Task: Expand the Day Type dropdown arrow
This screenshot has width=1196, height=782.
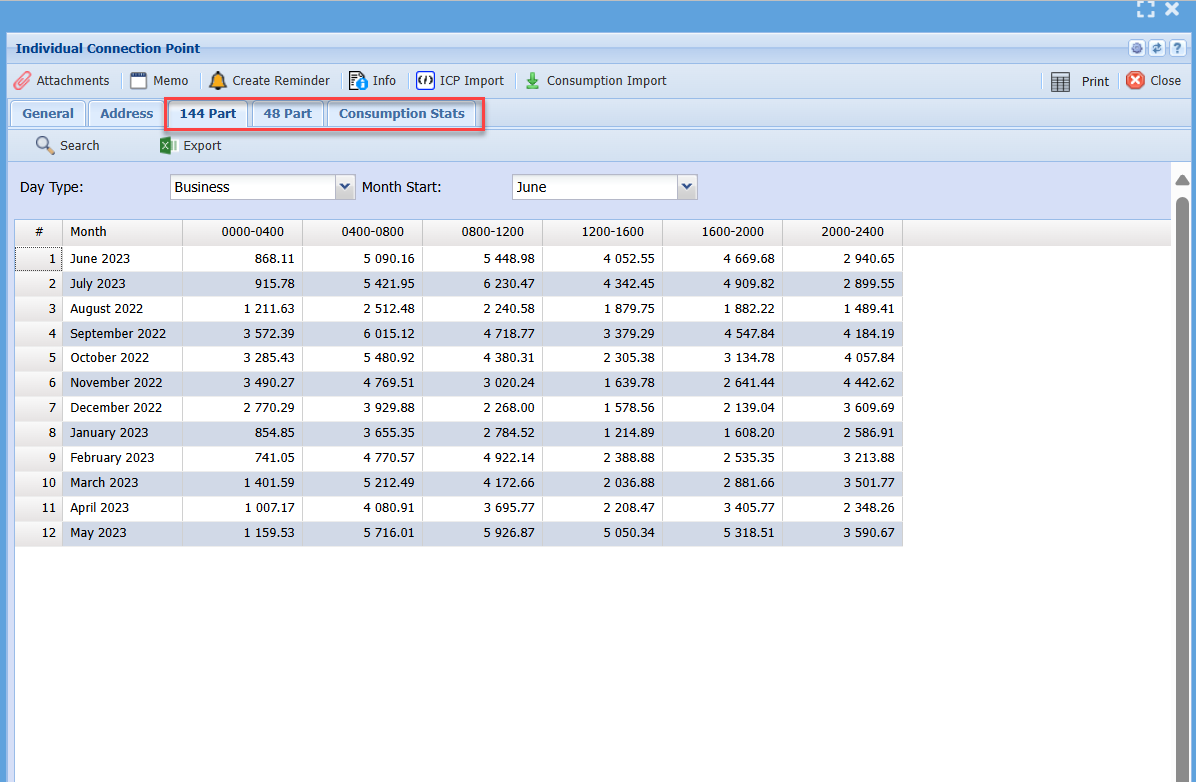Action: 345,187
